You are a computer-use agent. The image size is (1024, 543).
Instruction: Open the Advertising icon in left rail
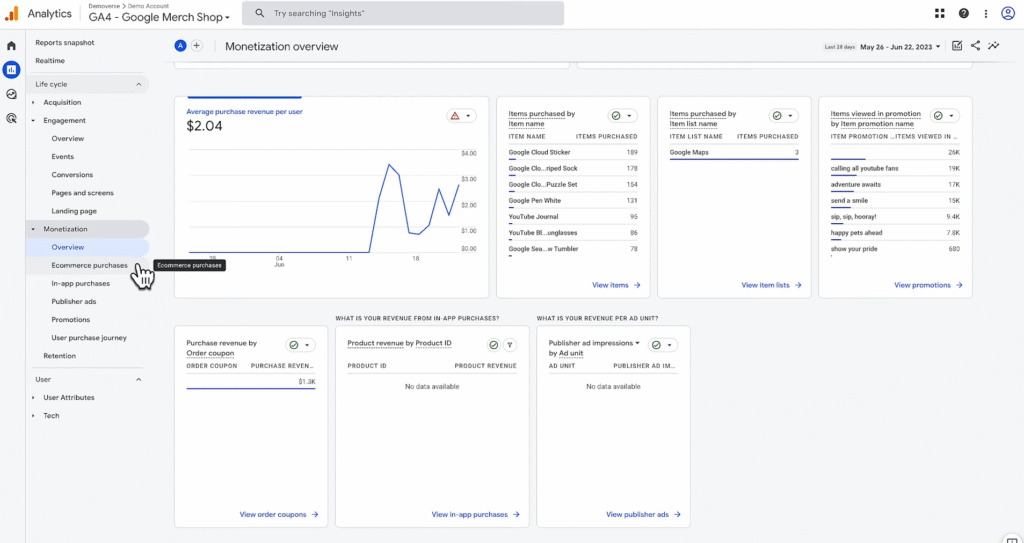(11, 118)
